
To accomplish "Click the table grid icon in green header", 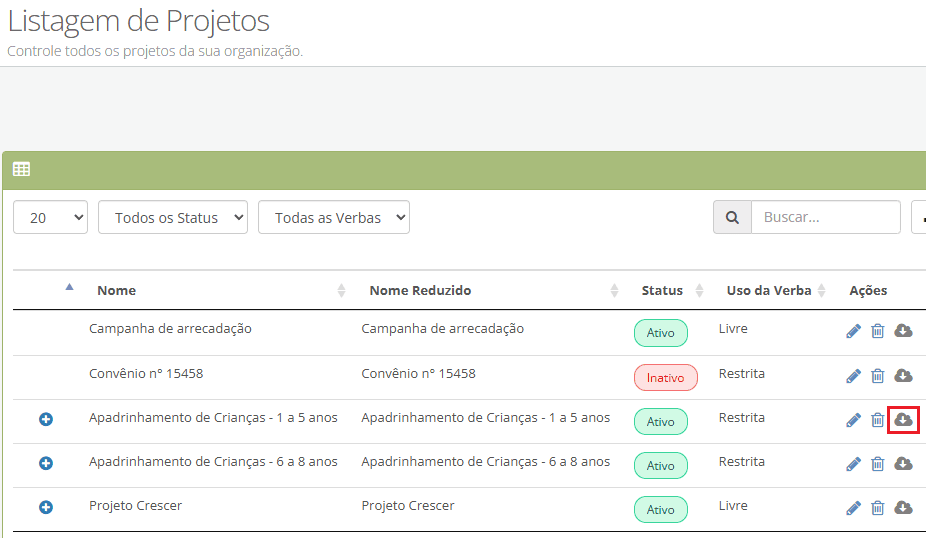I will (x=21, y=170).
